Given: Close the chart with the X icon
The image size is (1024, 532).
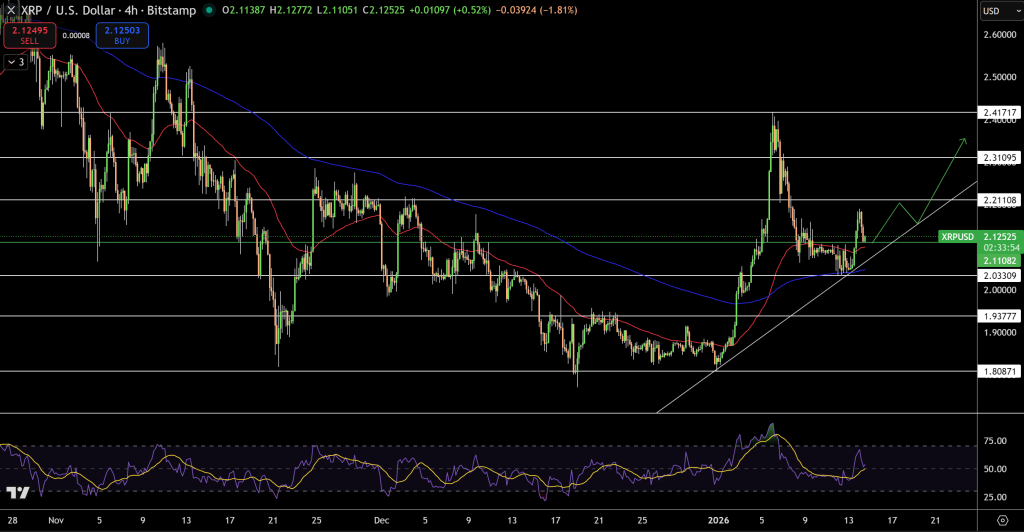Looking at the screenshot, I should click(10, 10).
